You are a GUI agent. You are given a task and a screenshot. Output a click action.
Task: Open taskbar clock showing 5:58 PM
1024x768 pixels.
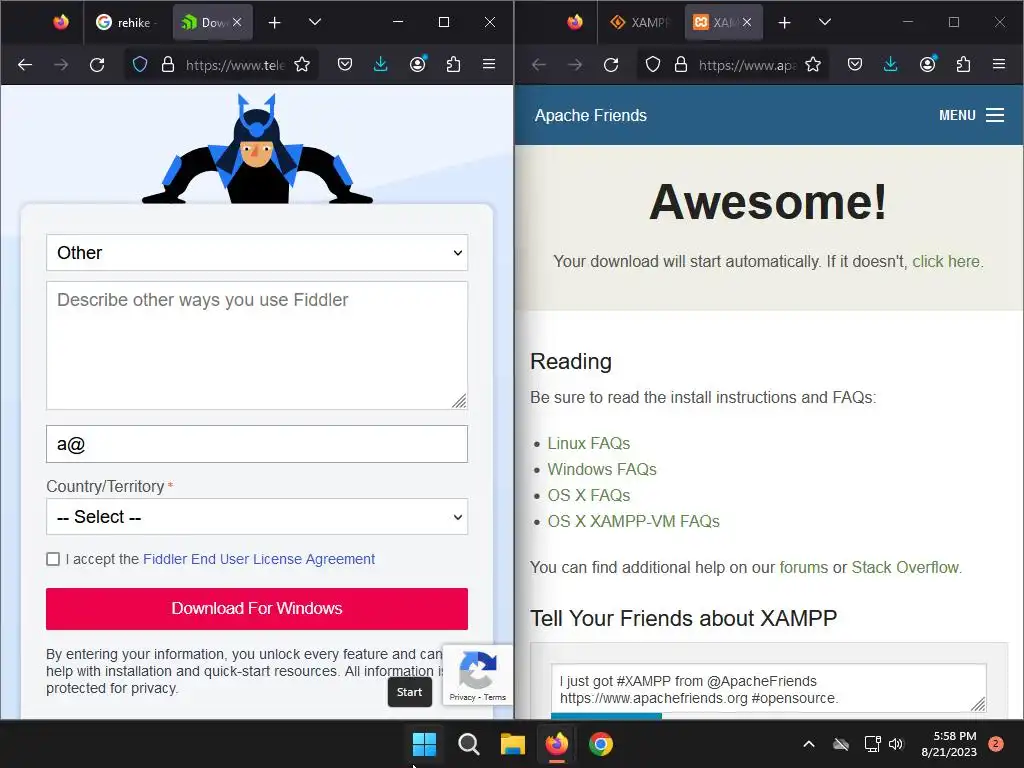949,744
